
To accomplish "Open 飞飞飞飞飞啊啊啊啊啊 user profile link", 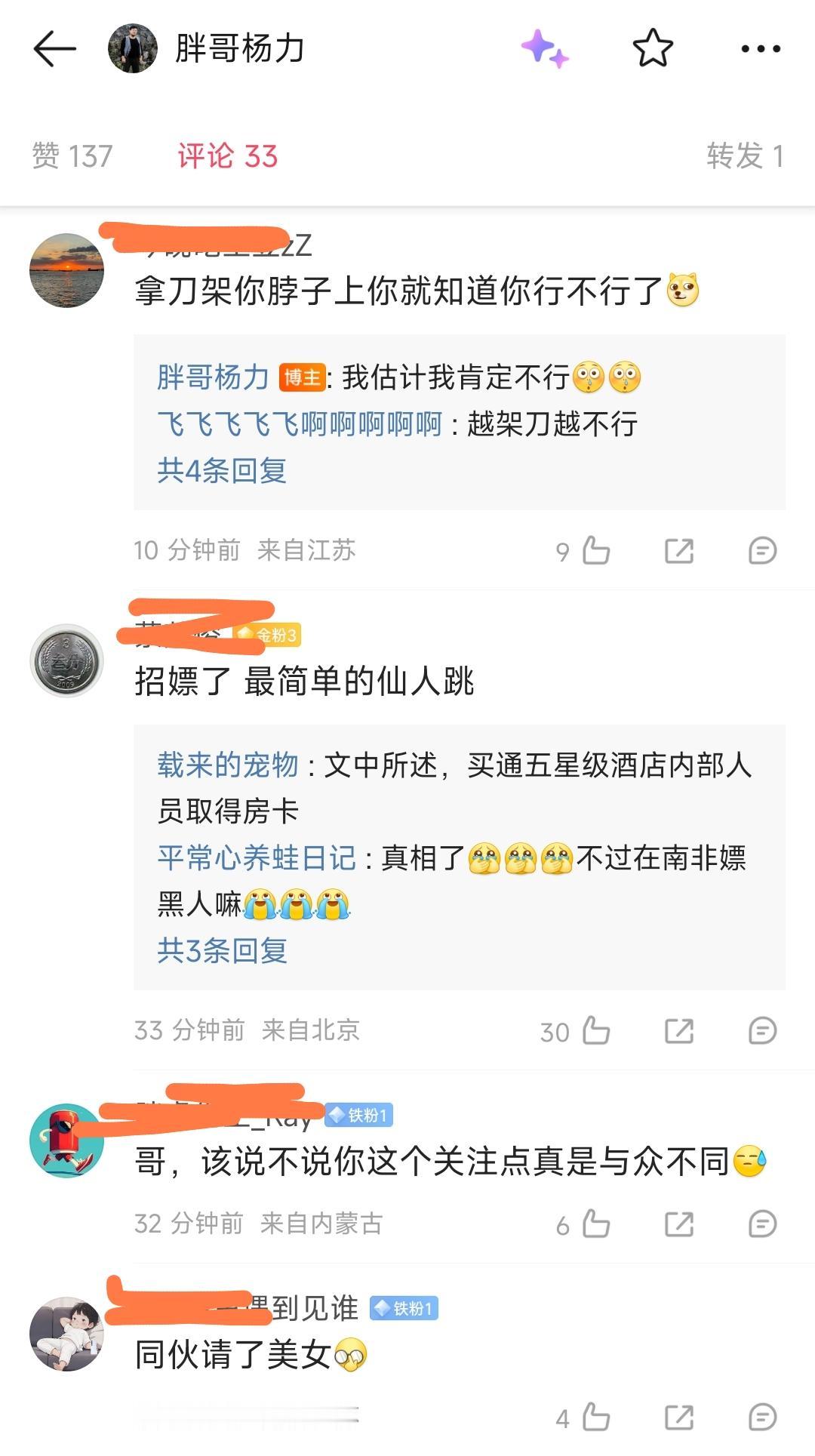I will coord(300,424).
